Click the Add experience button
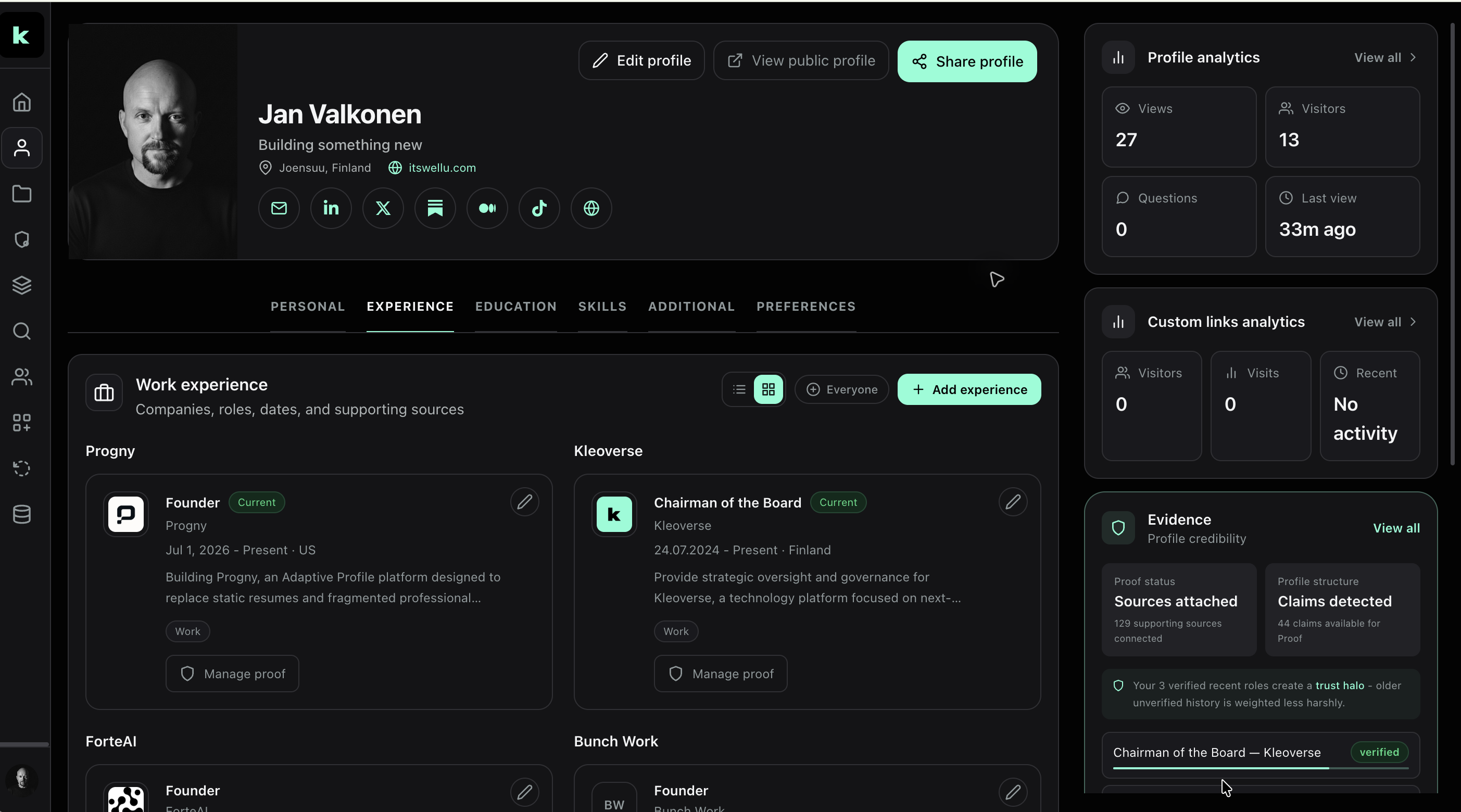1461x812 pixels. pos(969,389)
